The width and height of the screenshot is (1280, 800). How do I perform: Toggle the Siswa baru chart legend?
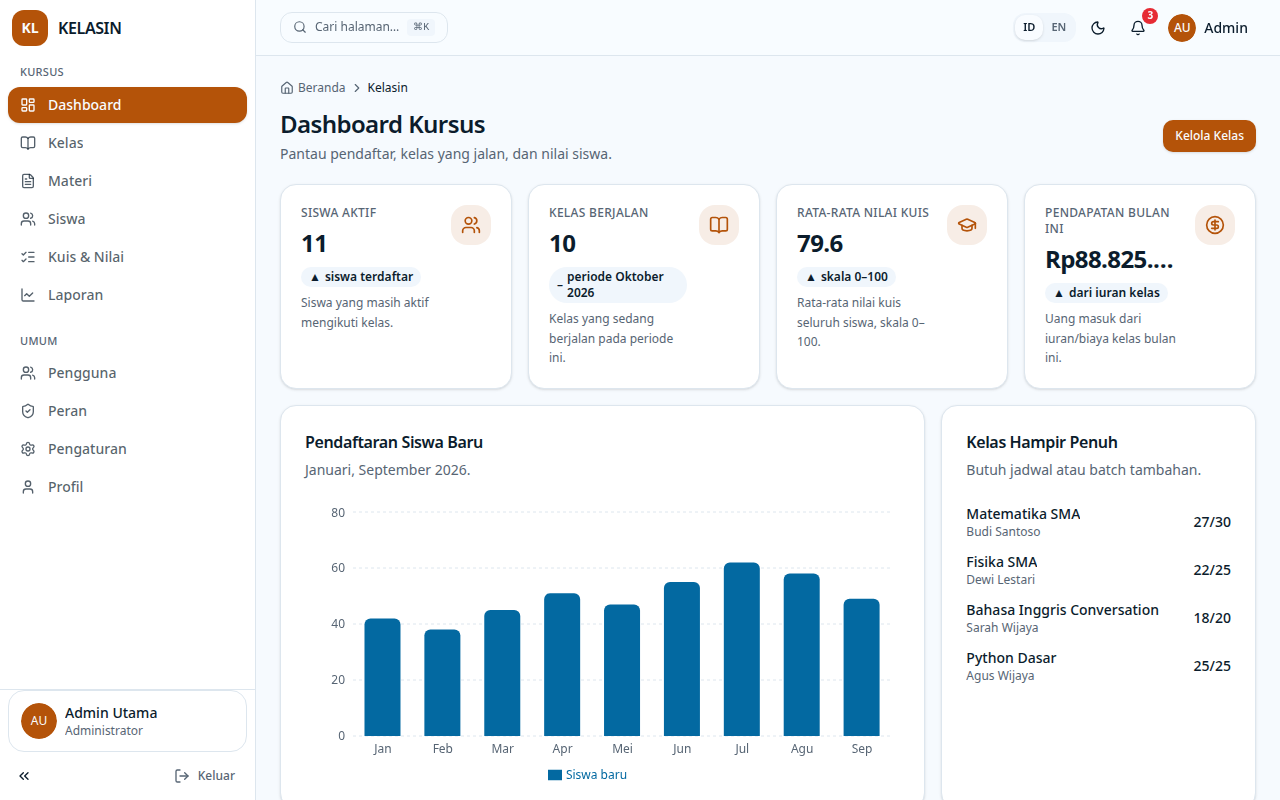click(x=587, y=775)
